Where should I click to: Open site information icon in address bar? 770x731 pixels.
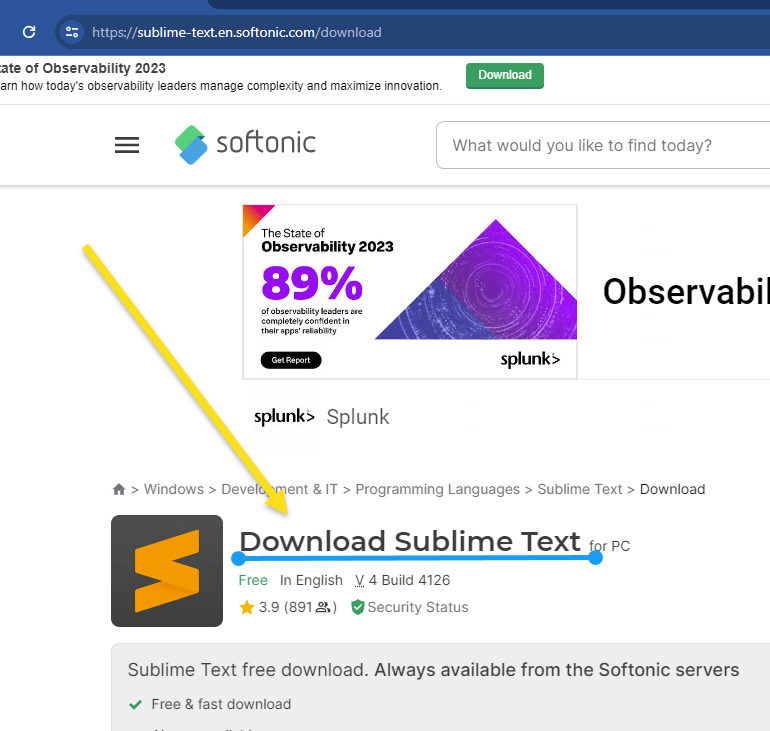coord(72,32)
